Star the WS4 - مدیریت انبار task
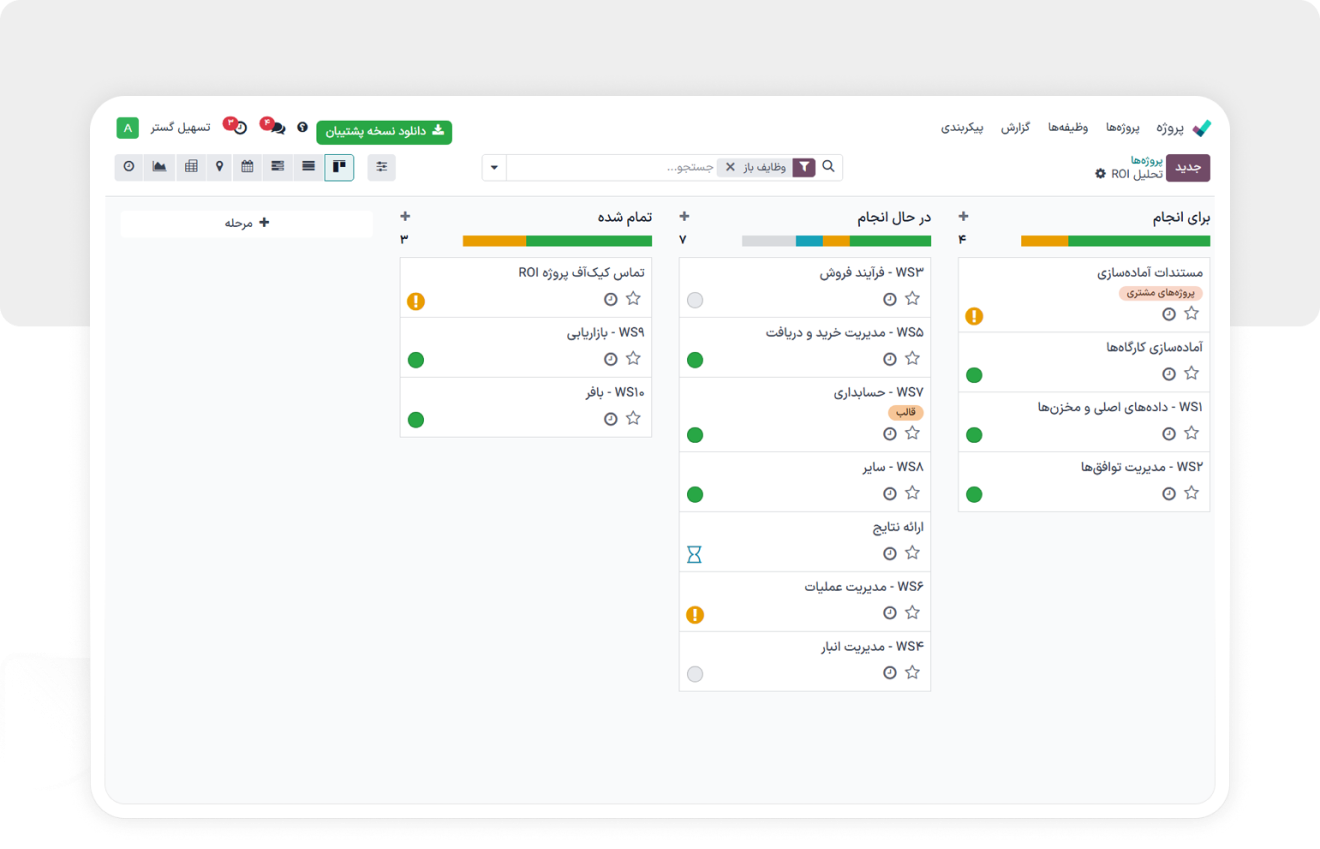The image size is (1320, 849). click(x=912, y=672)
